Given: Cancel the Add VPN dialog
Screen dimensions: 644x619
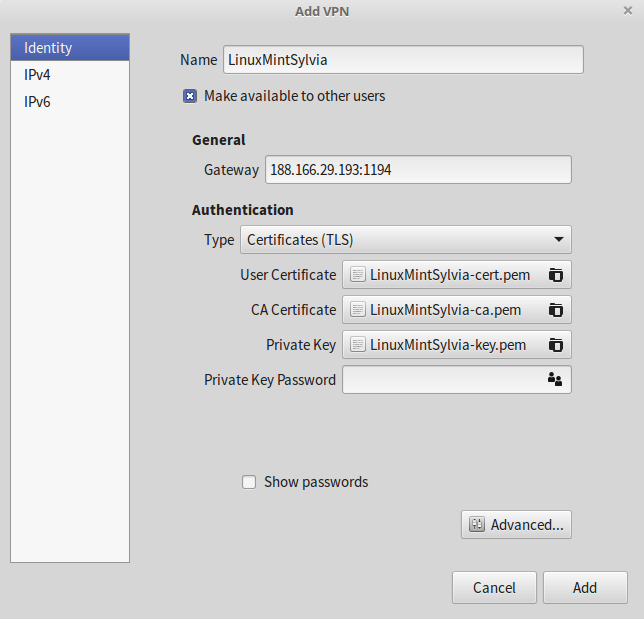Looking at the screenshot, I should coord(494,588).
